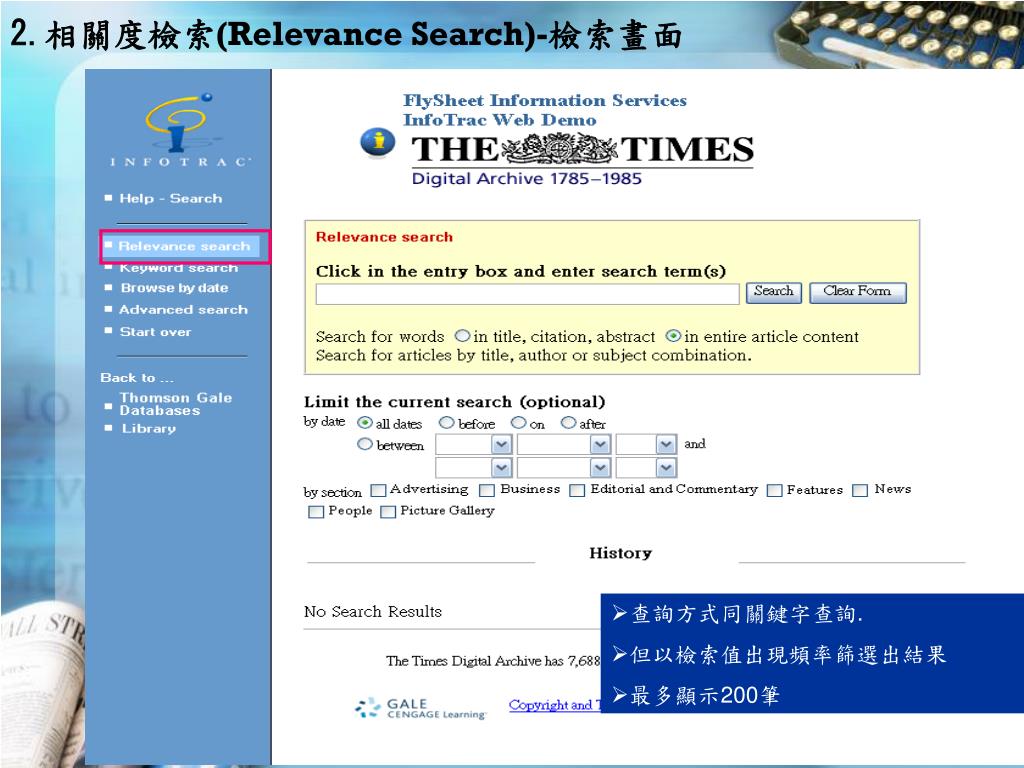Click 'InfoTrac Web Demo' text

[500, 120]
